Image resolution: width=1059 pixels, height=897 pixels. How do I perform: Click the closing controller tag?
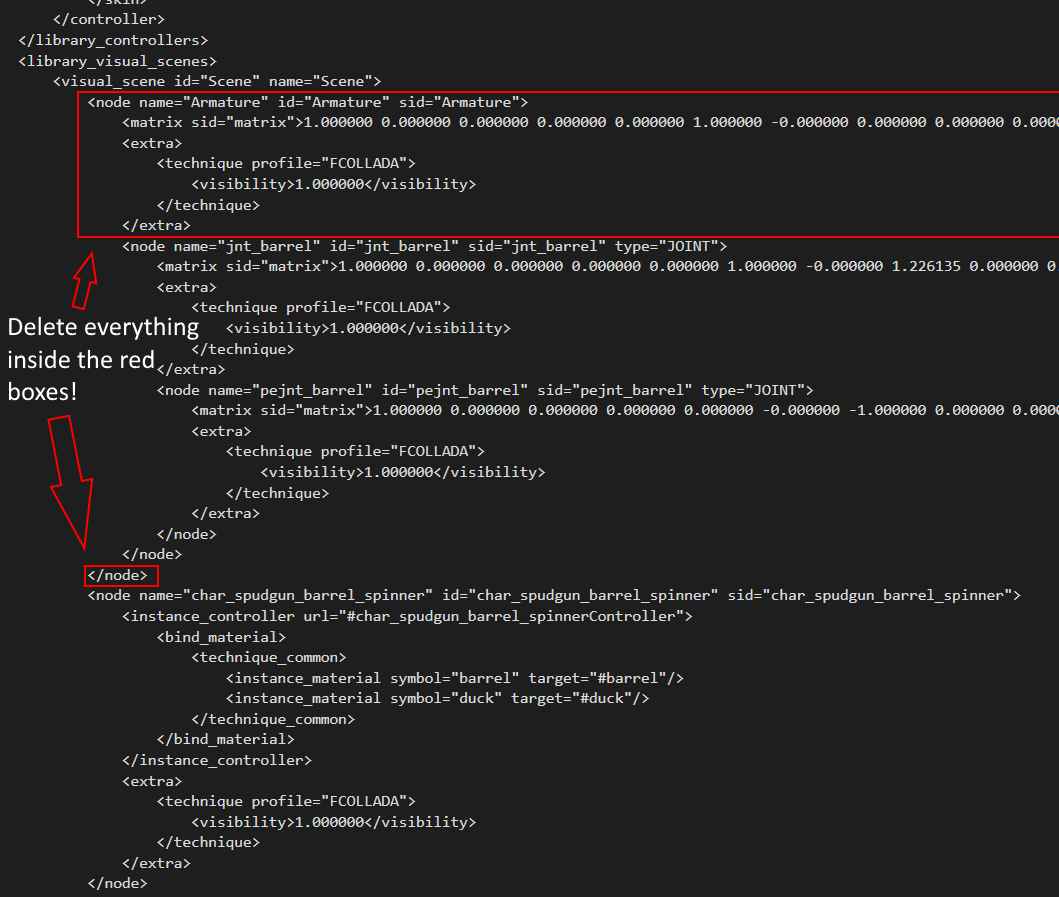pos(109,19)
